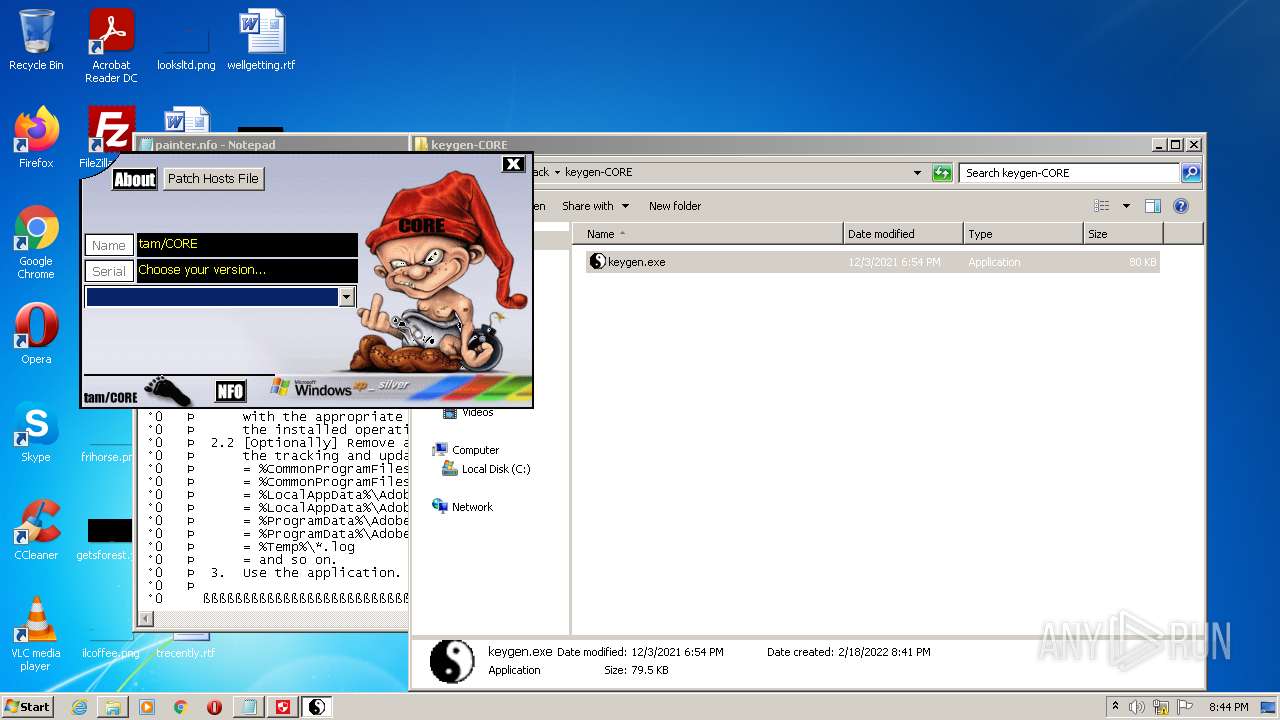Open the network status tray icon

[1161, 707]
